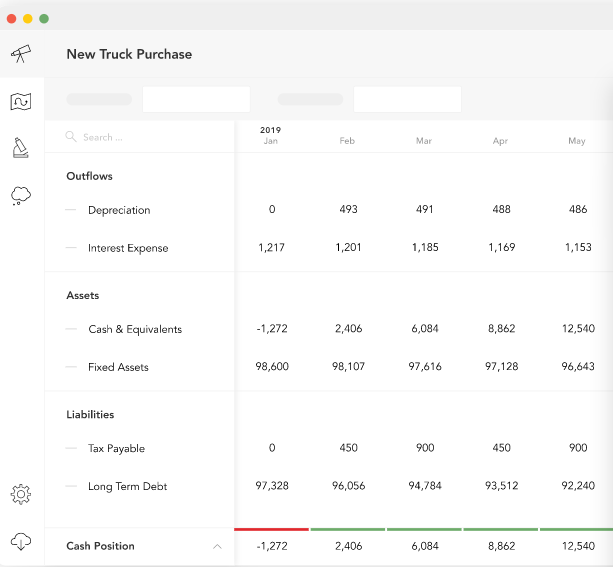Open the thought cloud icon
Viewport: 613px width, 567px height.
[x=21, y=196]
